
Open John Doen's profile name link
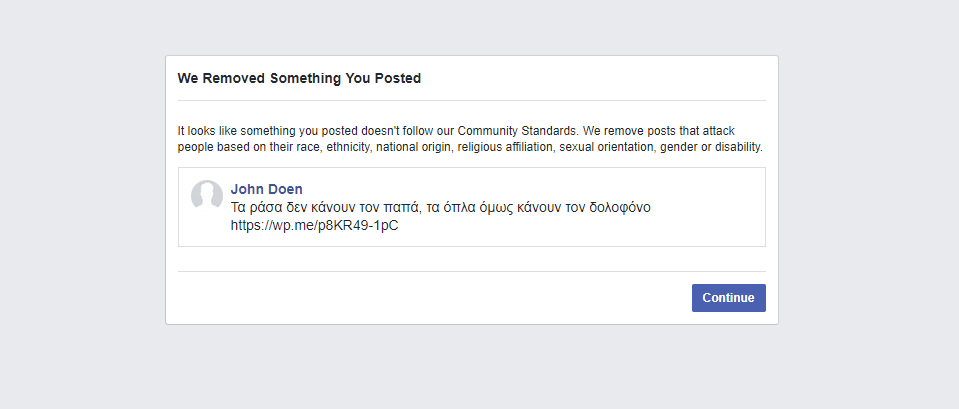click(x=266, y=189)
